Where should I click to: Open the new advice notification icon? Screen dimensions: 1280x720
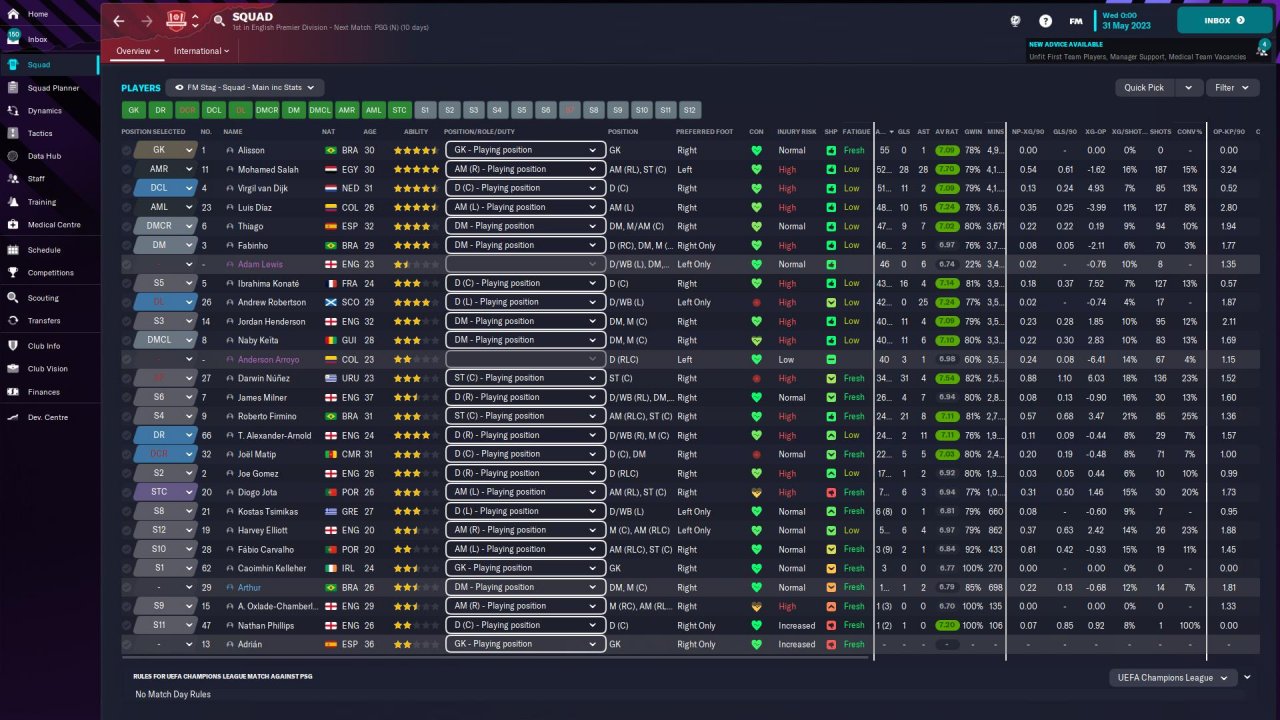pyautogui.click(x=1263, y=48)
